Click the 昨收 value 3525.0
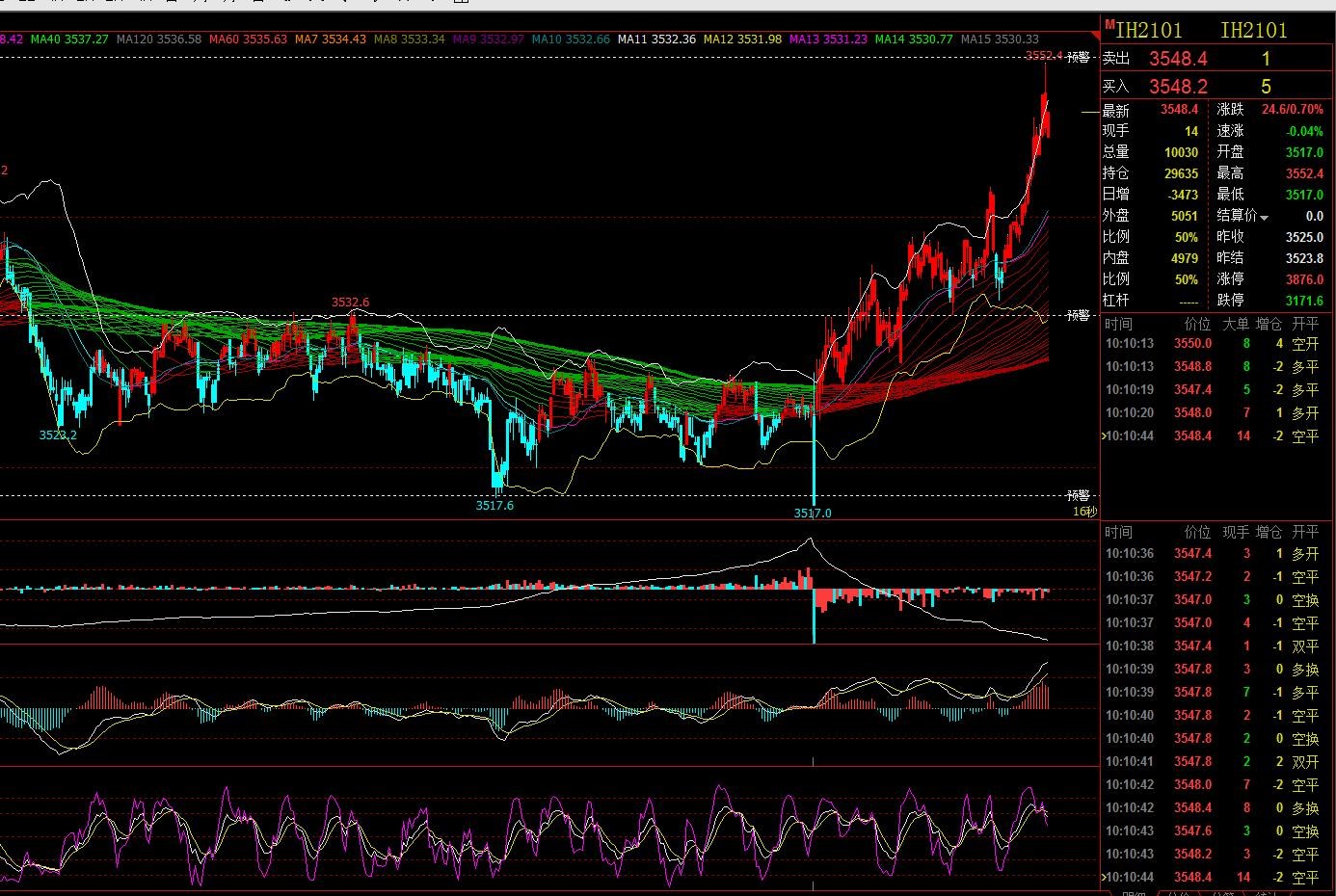 [1304, 237]
